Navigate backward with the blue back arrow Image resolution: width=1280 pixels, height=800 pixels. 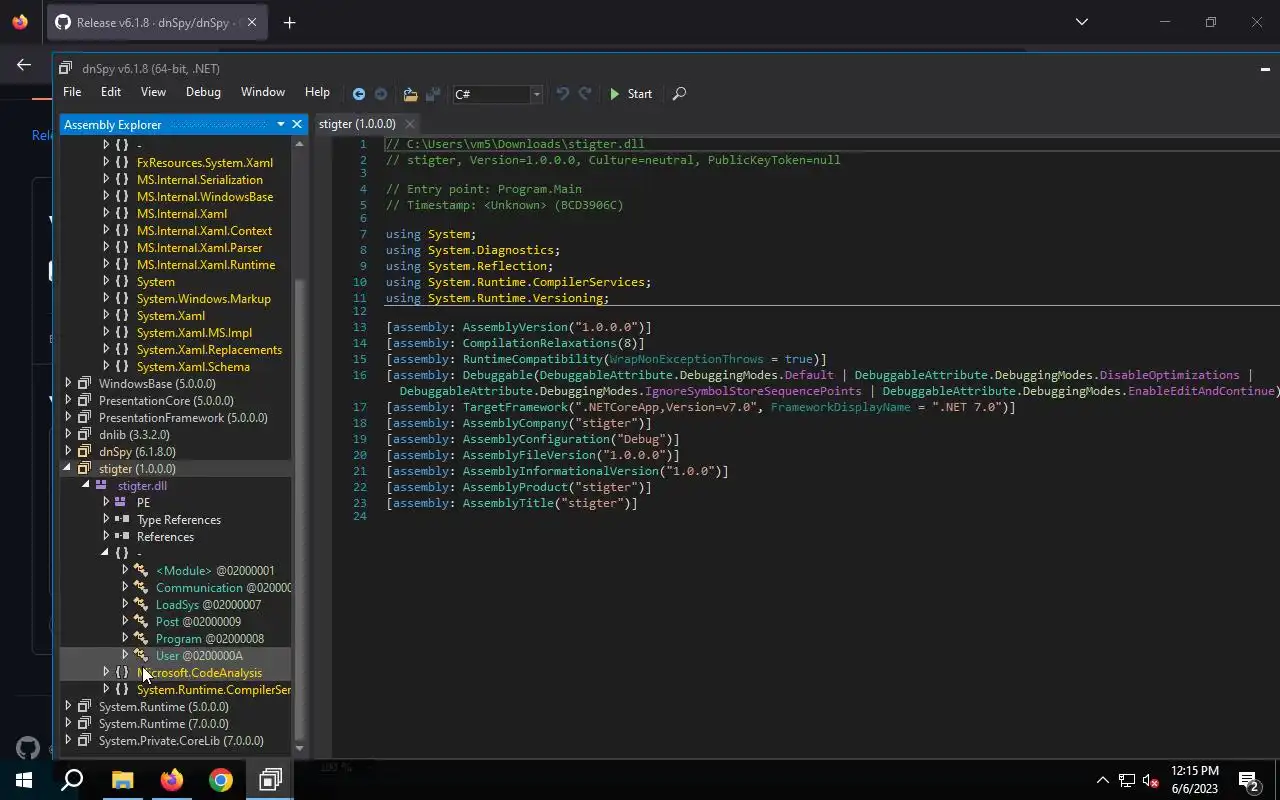point(359,94)
